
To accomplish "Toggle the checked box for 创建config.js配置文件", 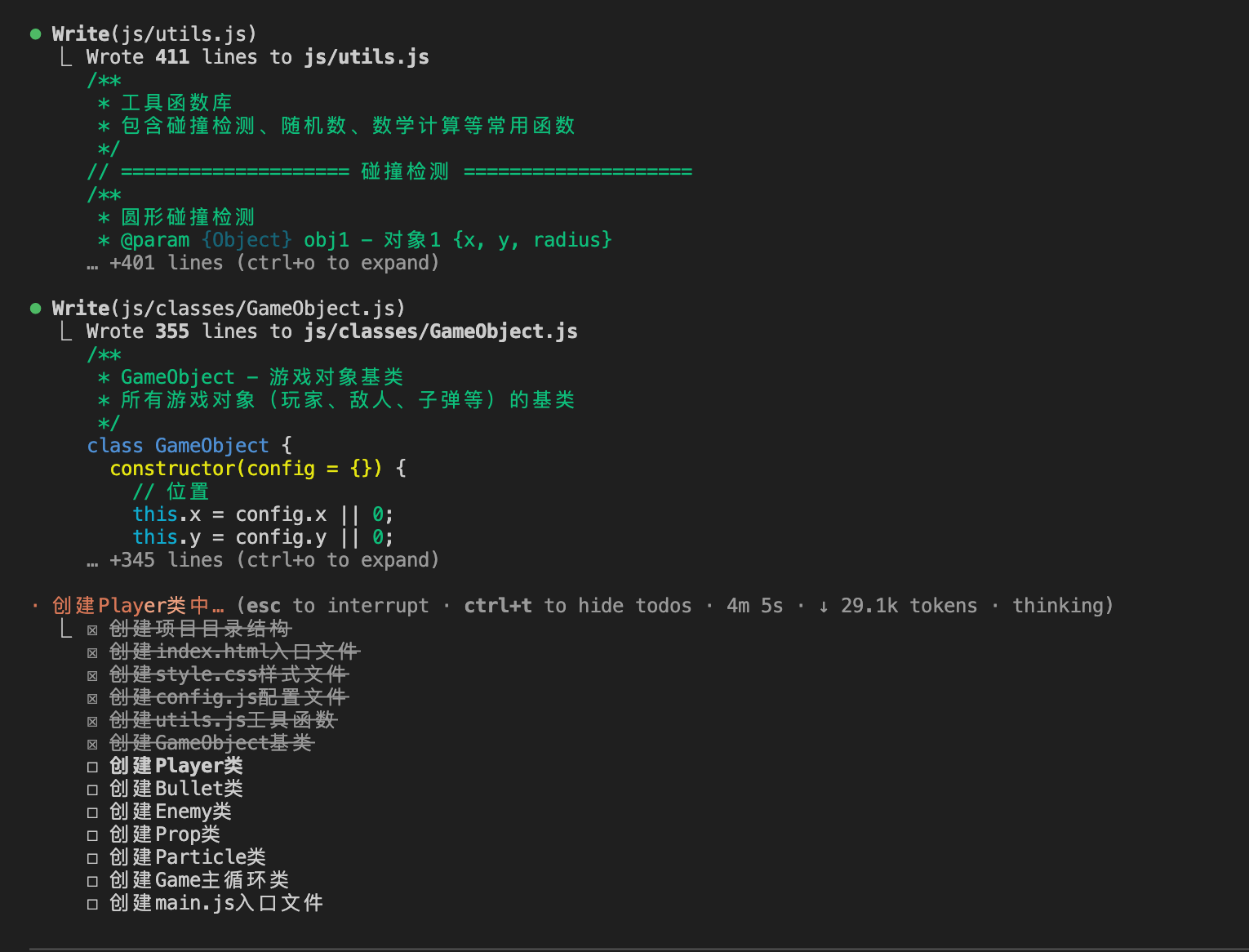I will [x=92, y=698].
